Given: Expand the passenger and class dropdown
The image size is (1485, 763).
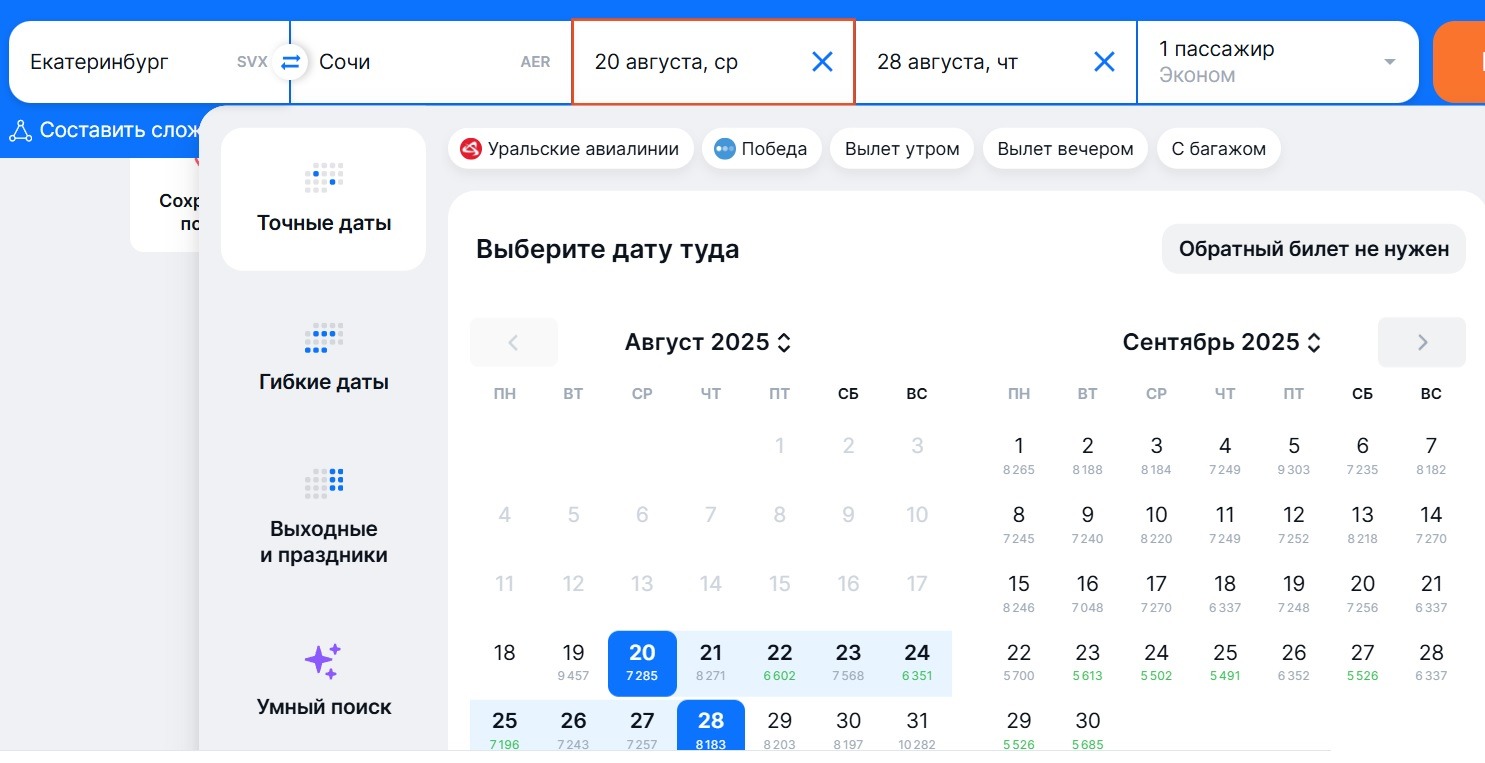Looking at the screenshot, I should click(1278, 62).
